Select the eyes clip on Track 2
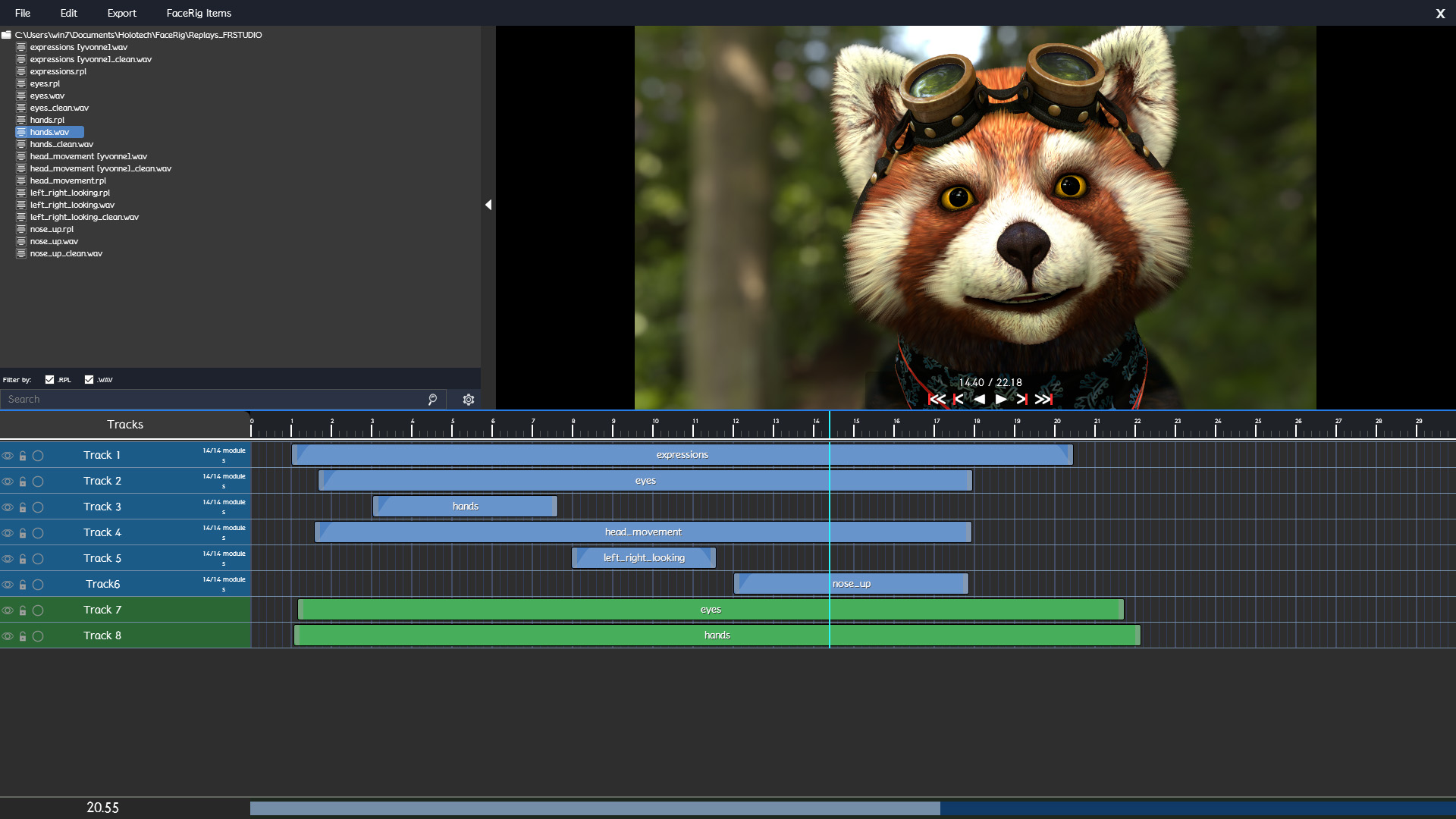This screenshot has height=819, width=1456. pos(644,480)
